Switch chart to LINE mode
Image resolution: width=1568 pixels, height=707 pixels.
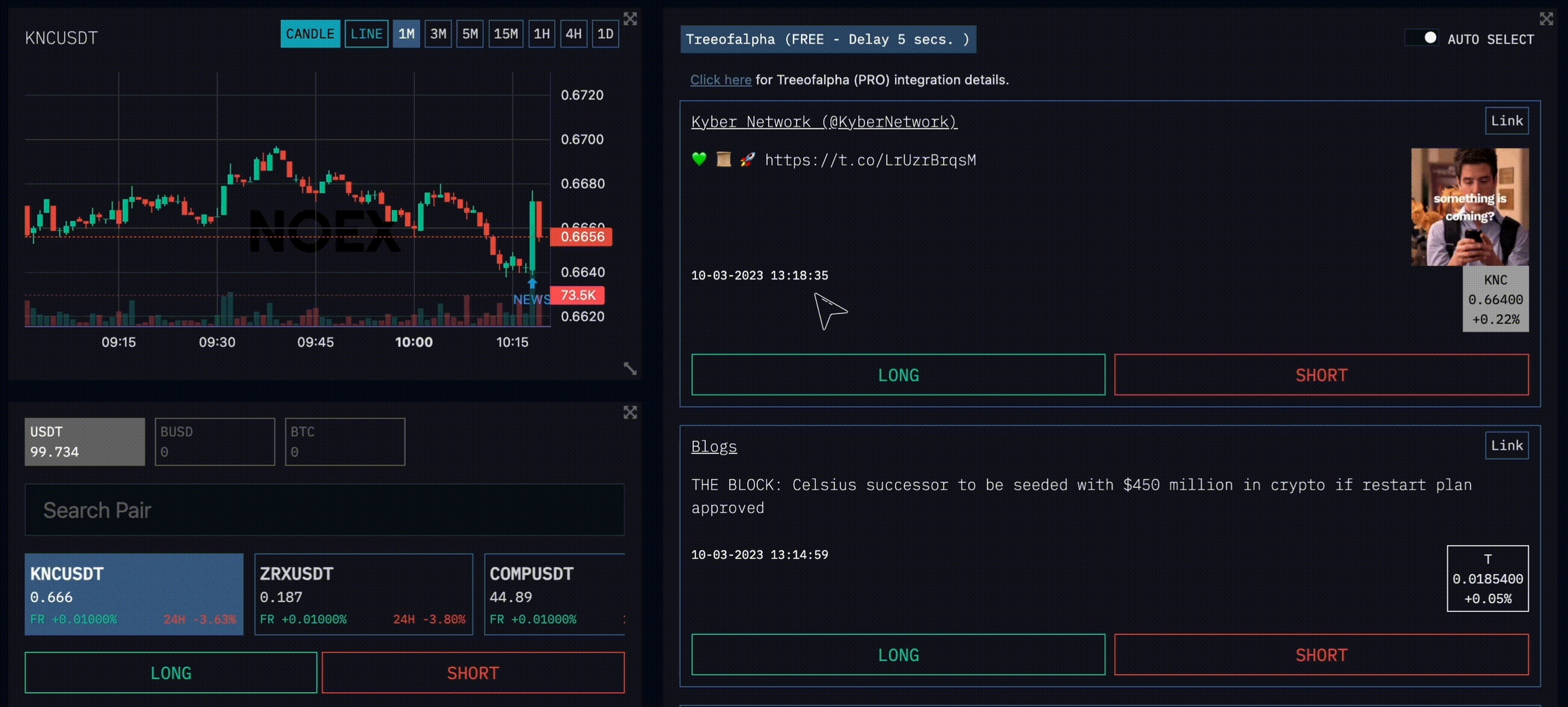366,34
